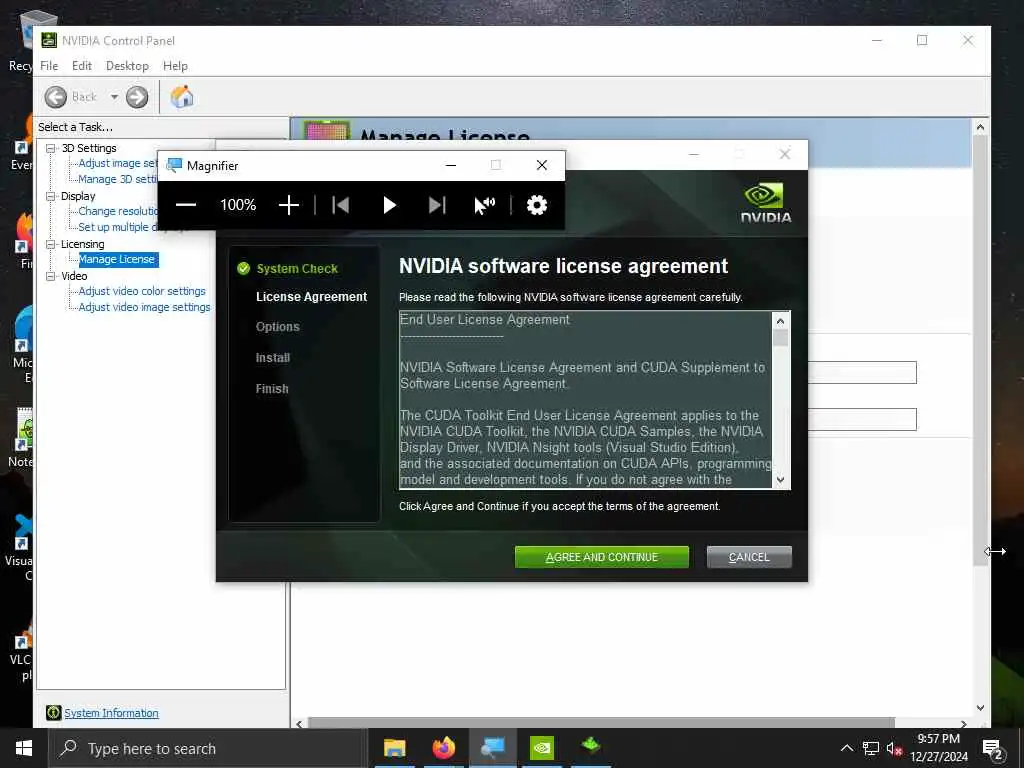Select Set up multiple displays item
The width and height of the screenshot is (1024, 768).
tap(118, 227)
